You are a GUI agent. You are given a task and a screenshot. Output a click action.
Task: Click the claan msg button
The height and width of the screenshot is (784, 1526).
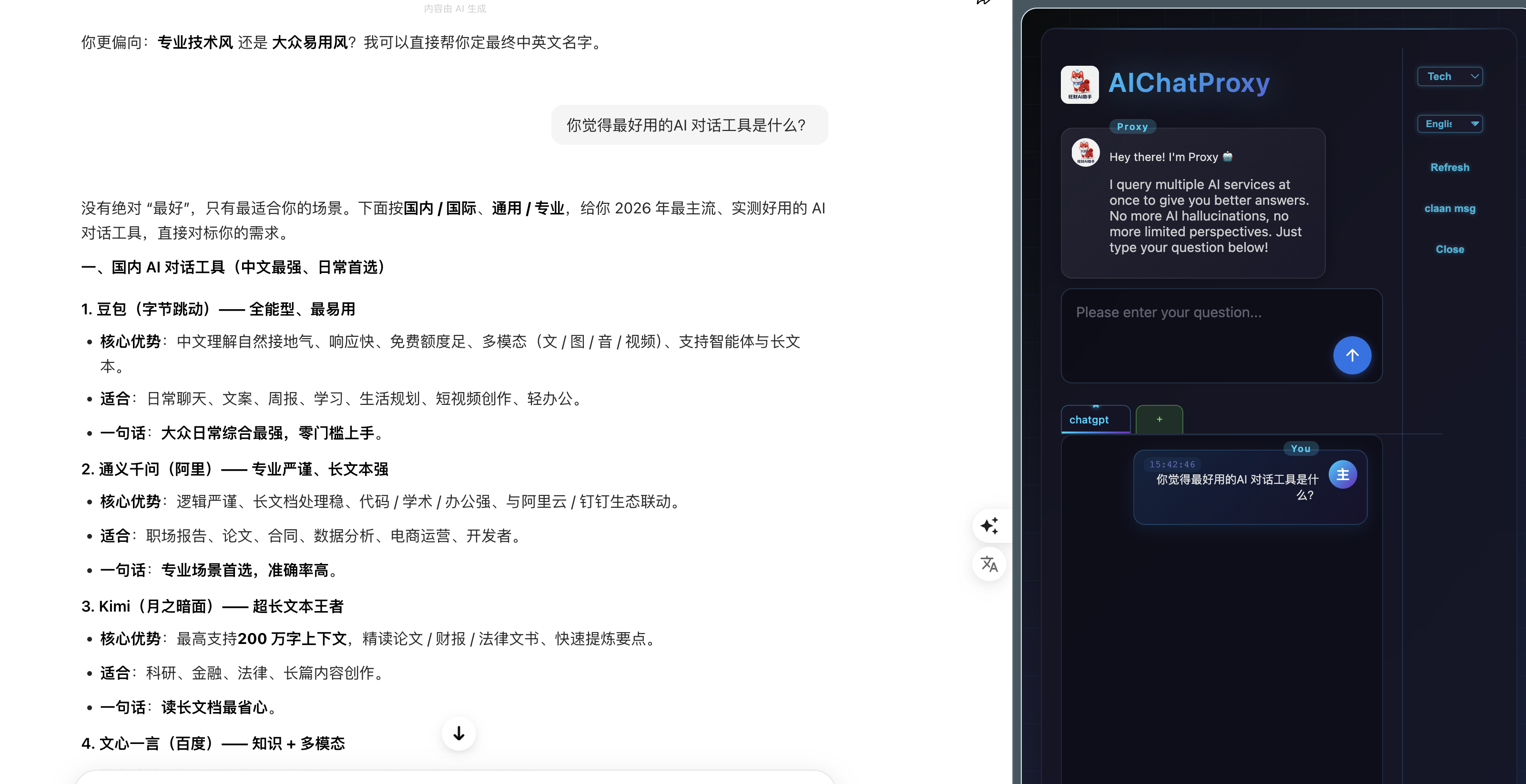click(1450, 209)
